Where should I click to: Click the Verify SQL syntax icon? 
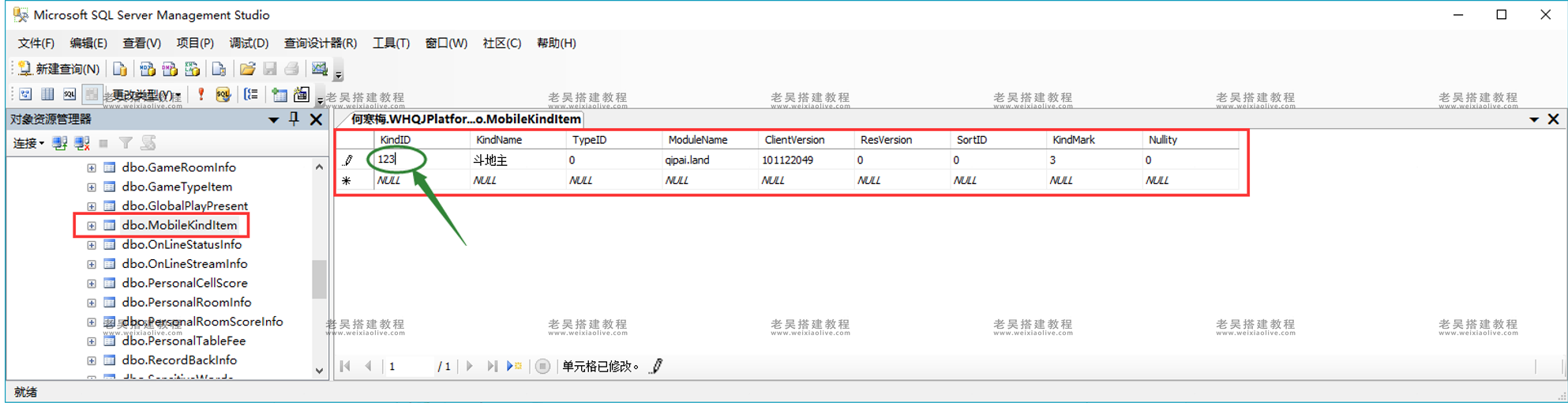[x=223, y=95]
